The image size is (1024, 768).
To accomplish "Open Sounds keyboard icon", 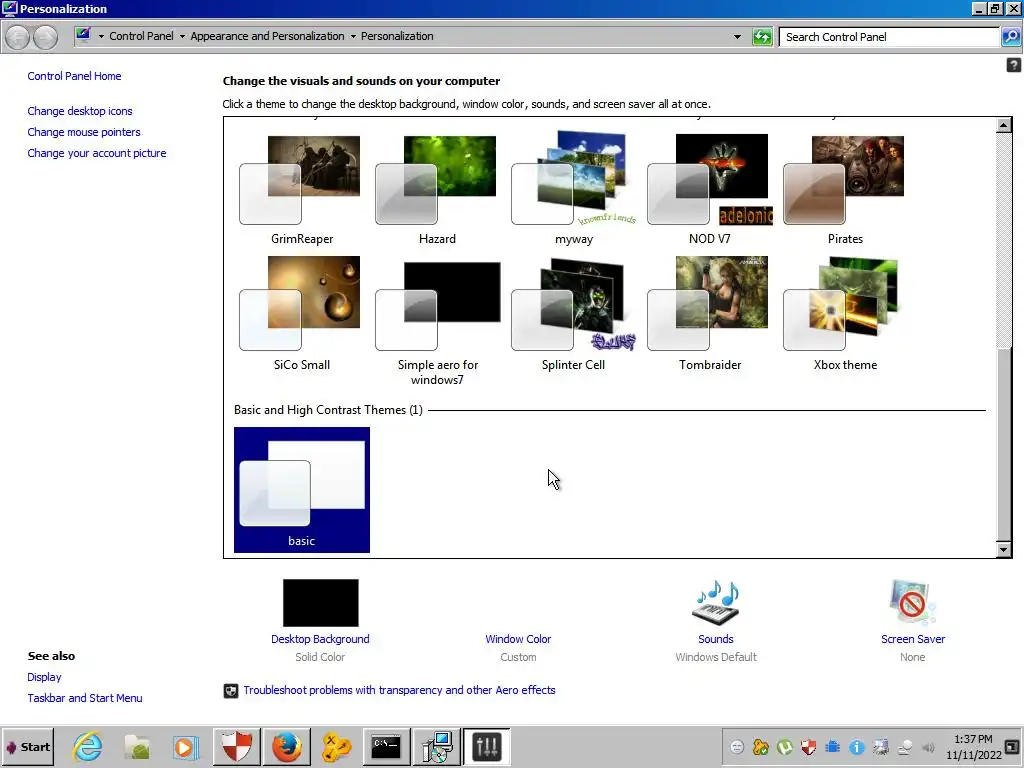I will point(716,603).
